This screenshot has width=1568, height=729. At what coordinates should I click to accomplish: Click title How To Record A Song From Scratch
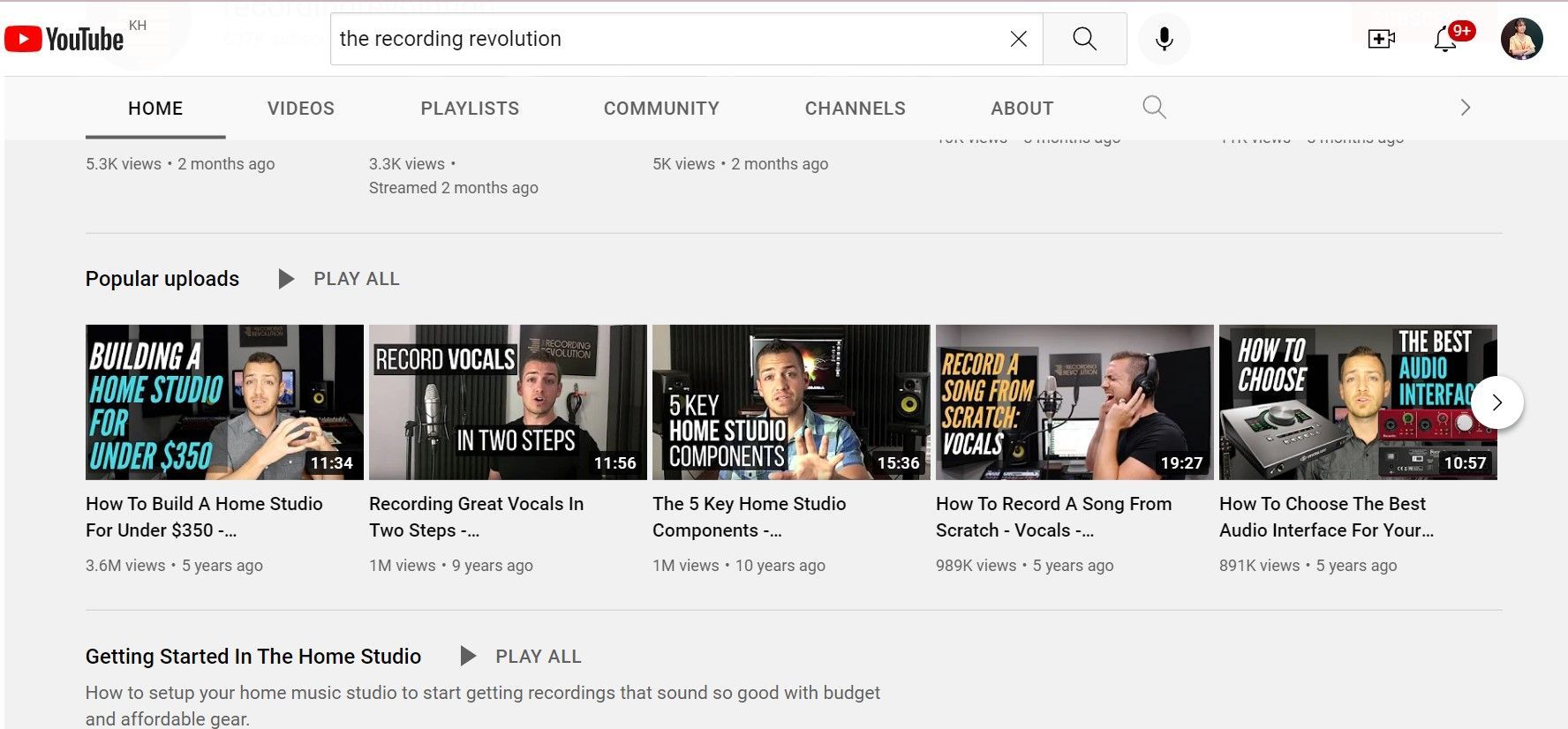coord(1053,517)
